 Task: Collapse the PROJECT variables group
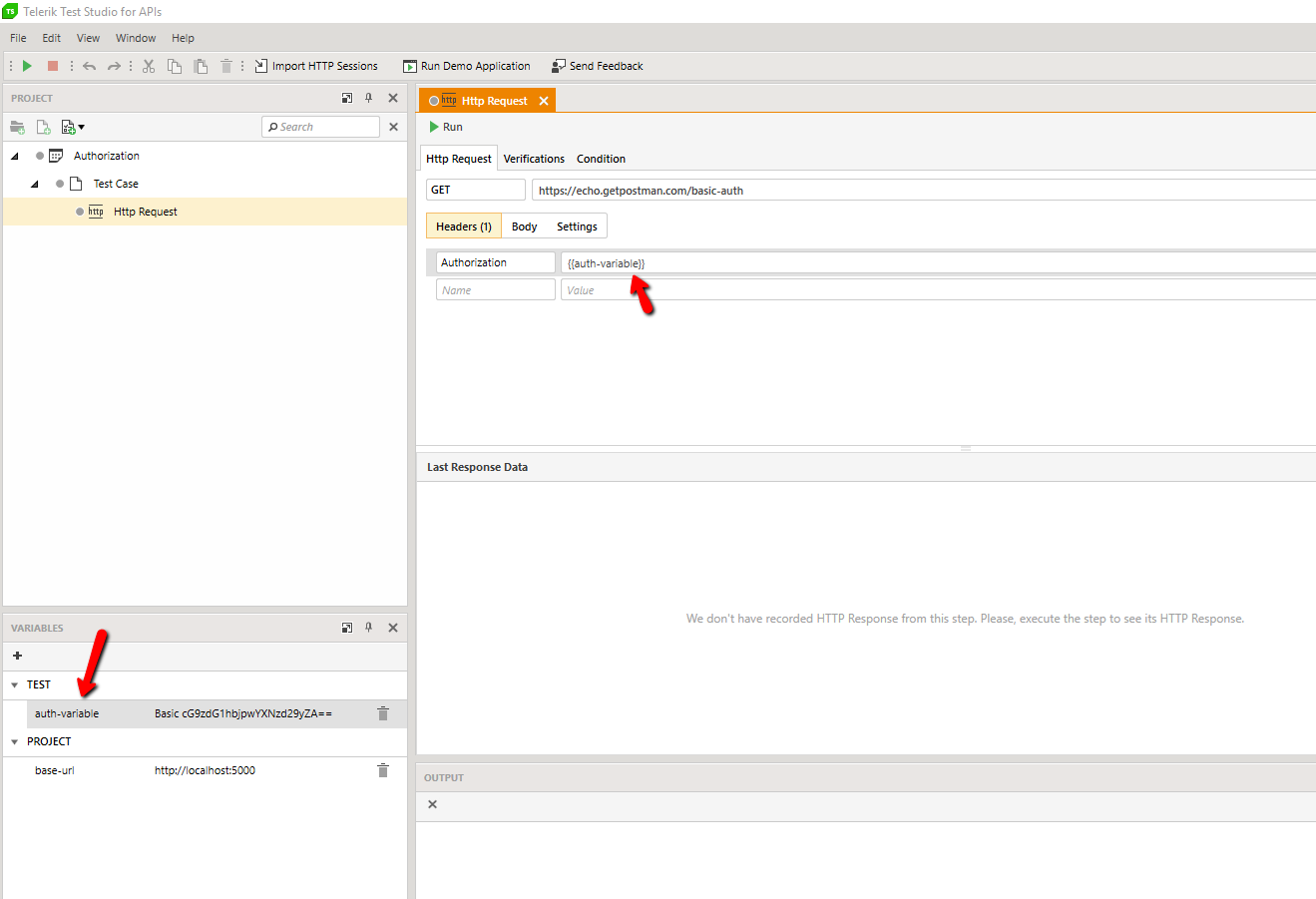[14, 742]
